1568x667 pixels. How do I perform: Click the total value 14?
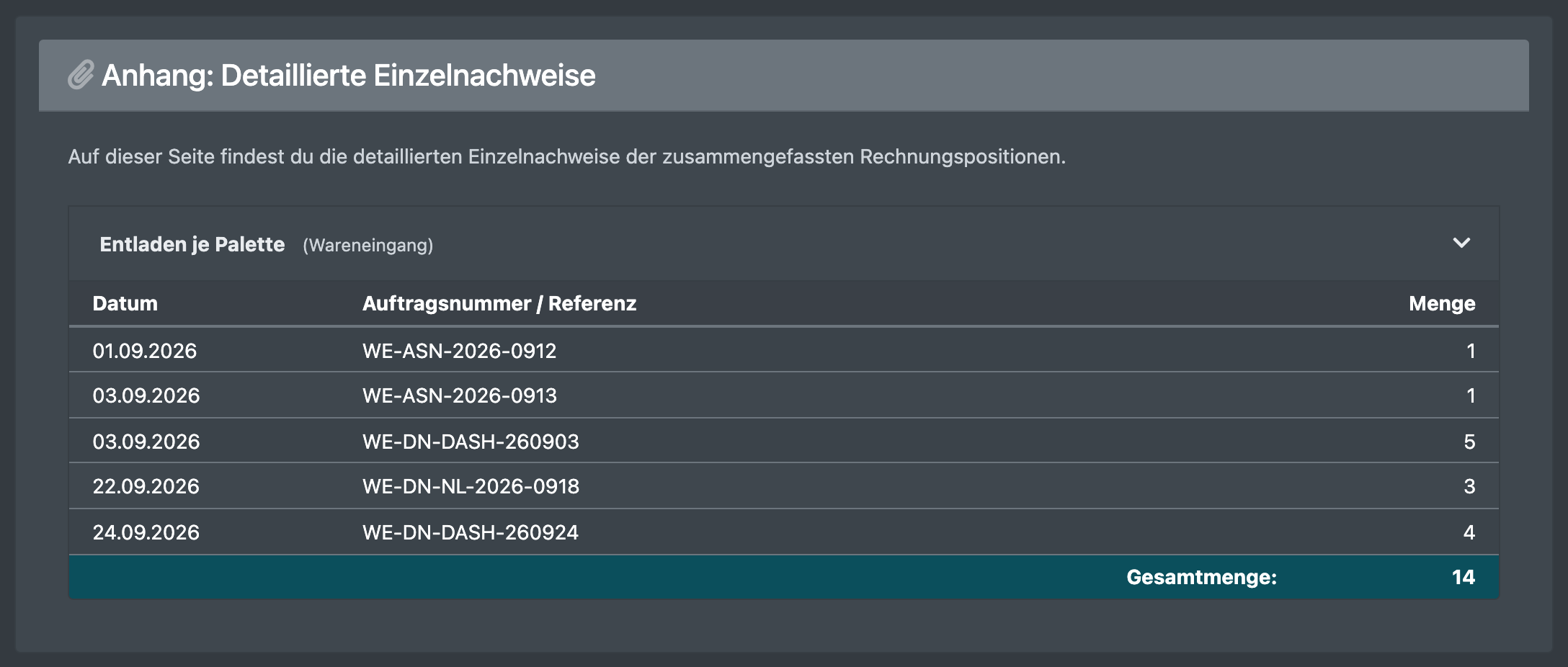pos(1464,577)
